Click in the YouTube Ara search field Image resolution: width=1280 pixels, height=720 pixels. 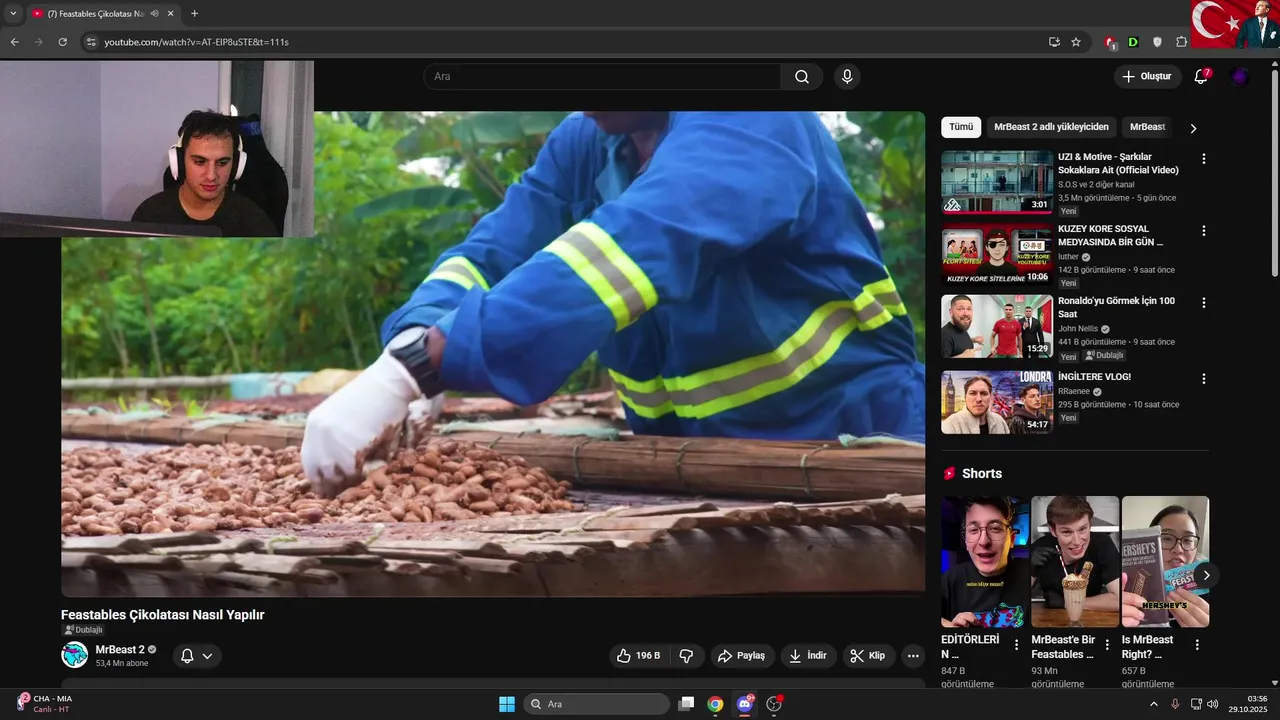[602, 77]
